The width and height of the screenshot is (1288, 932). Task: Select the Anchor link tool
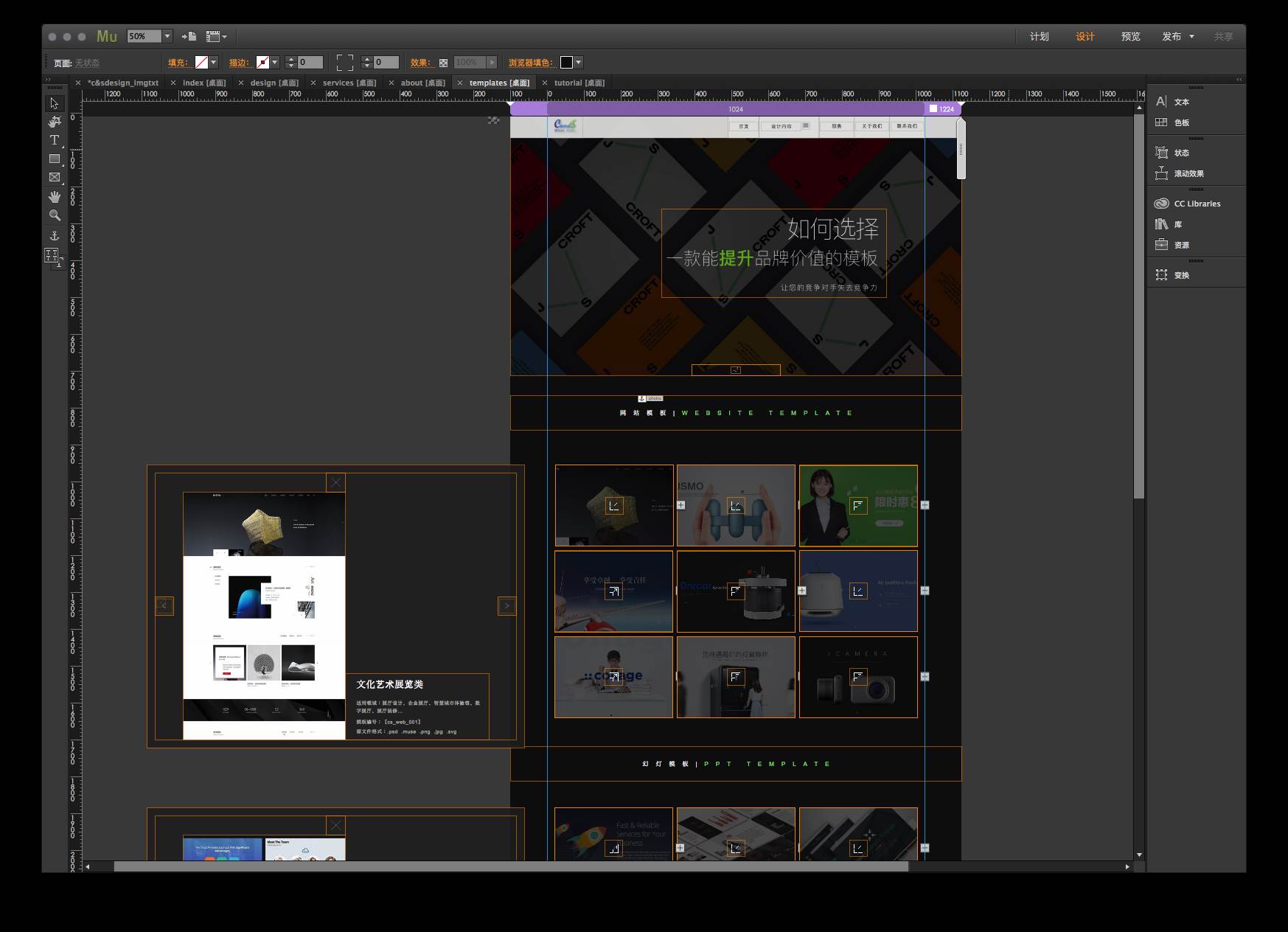[55, 236]
